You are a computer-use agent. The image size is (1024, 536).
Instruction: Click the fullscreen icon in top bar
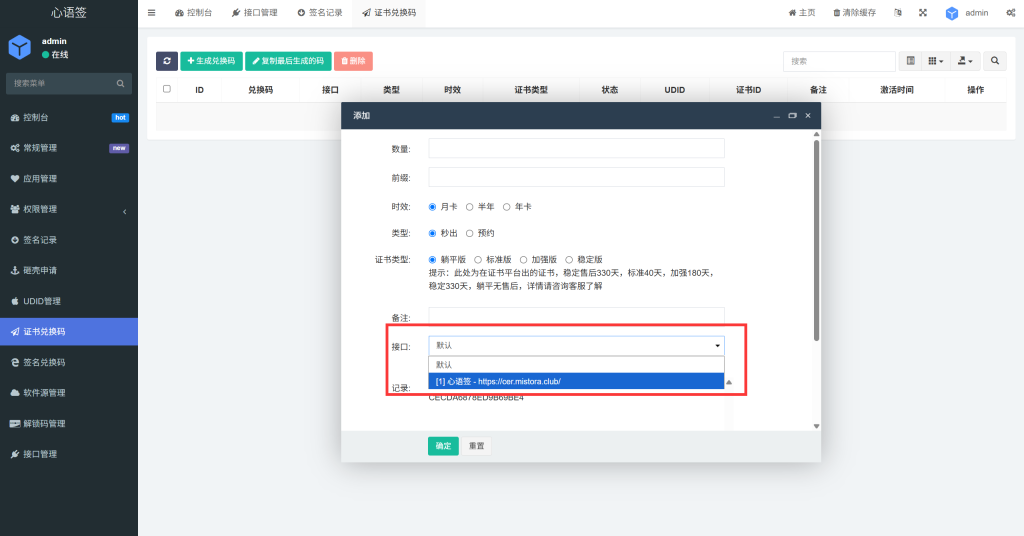923,13
